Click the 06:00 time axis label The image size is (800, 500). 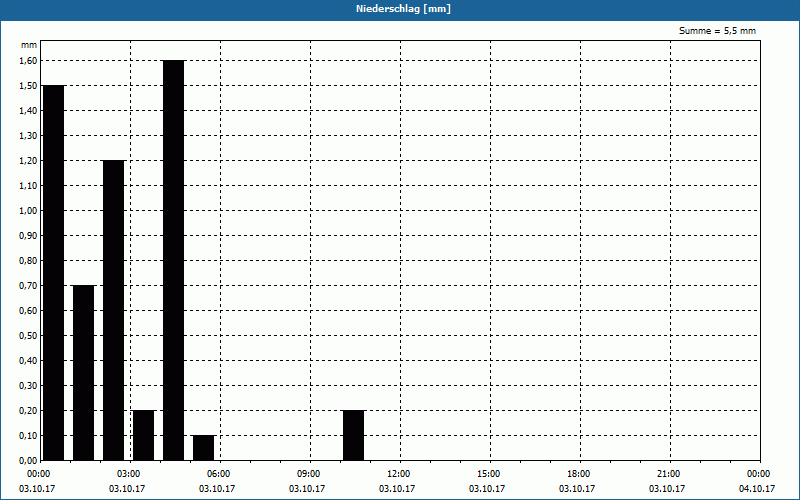(x=218, y=474)
